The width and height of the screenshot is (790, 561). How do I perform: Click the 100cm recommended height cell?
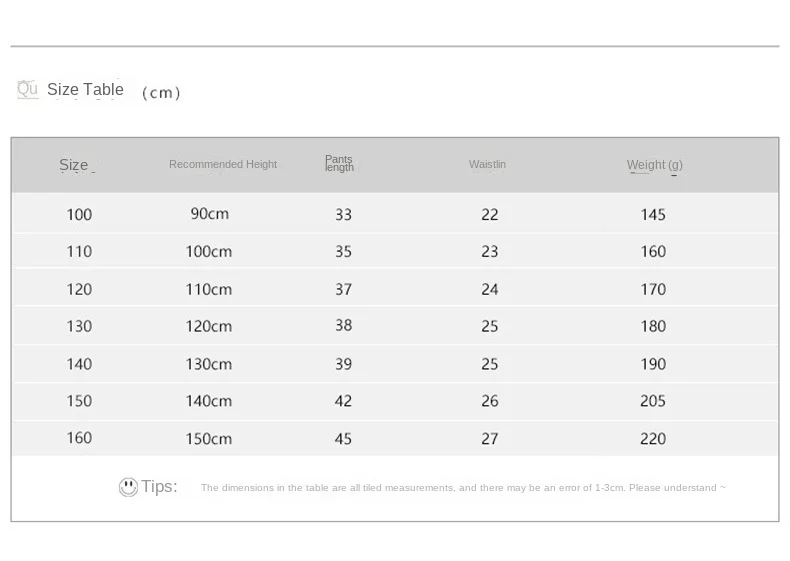coord(209,252)
